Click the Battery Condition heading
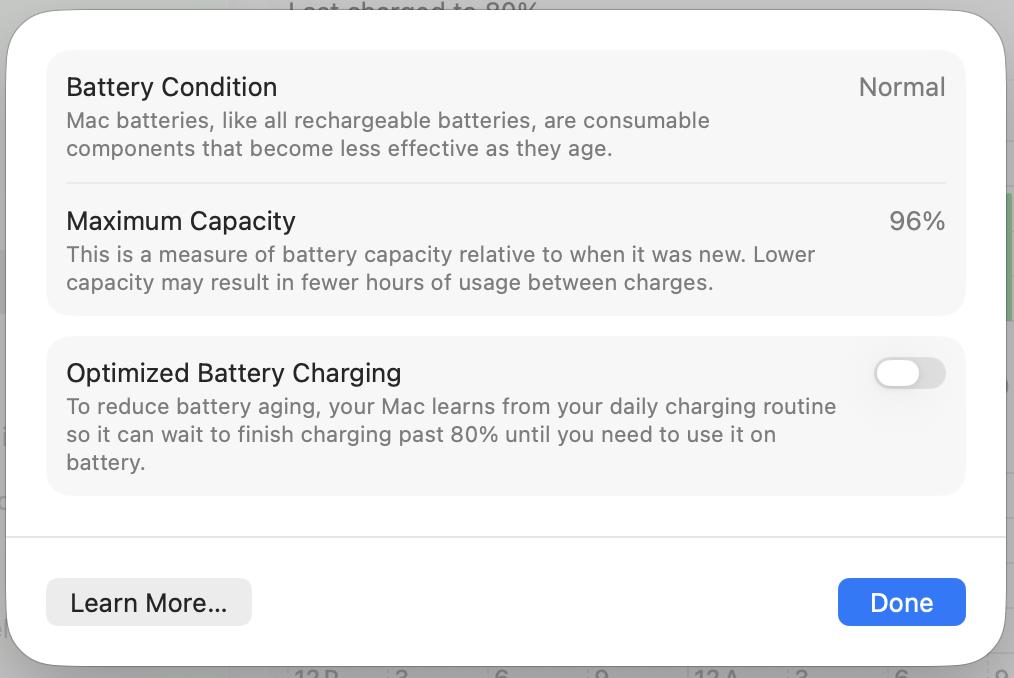Image resolution: width=1014 pixels, height=678 pixels. (x=171, y=87)
